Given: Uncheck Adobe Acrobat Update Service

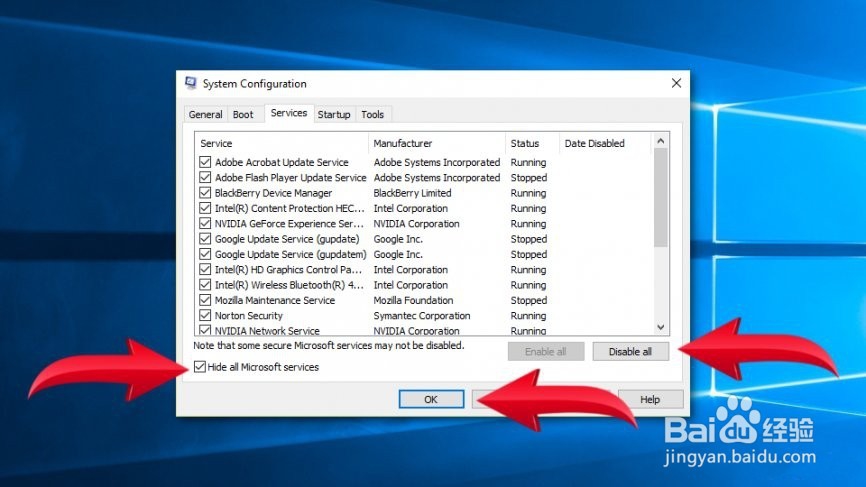Looking at the screenshot, I should point(205,162).
